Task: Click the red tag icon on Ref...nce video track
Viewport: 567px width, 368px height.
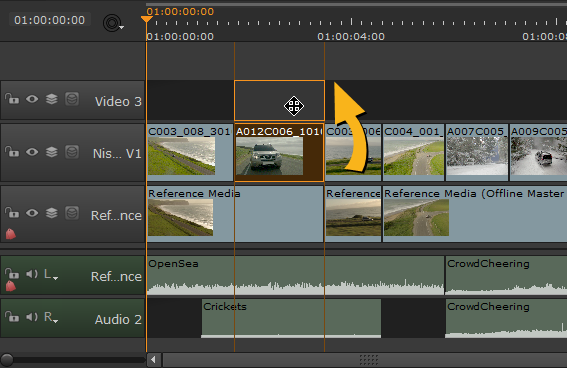Action: point(11,234)
